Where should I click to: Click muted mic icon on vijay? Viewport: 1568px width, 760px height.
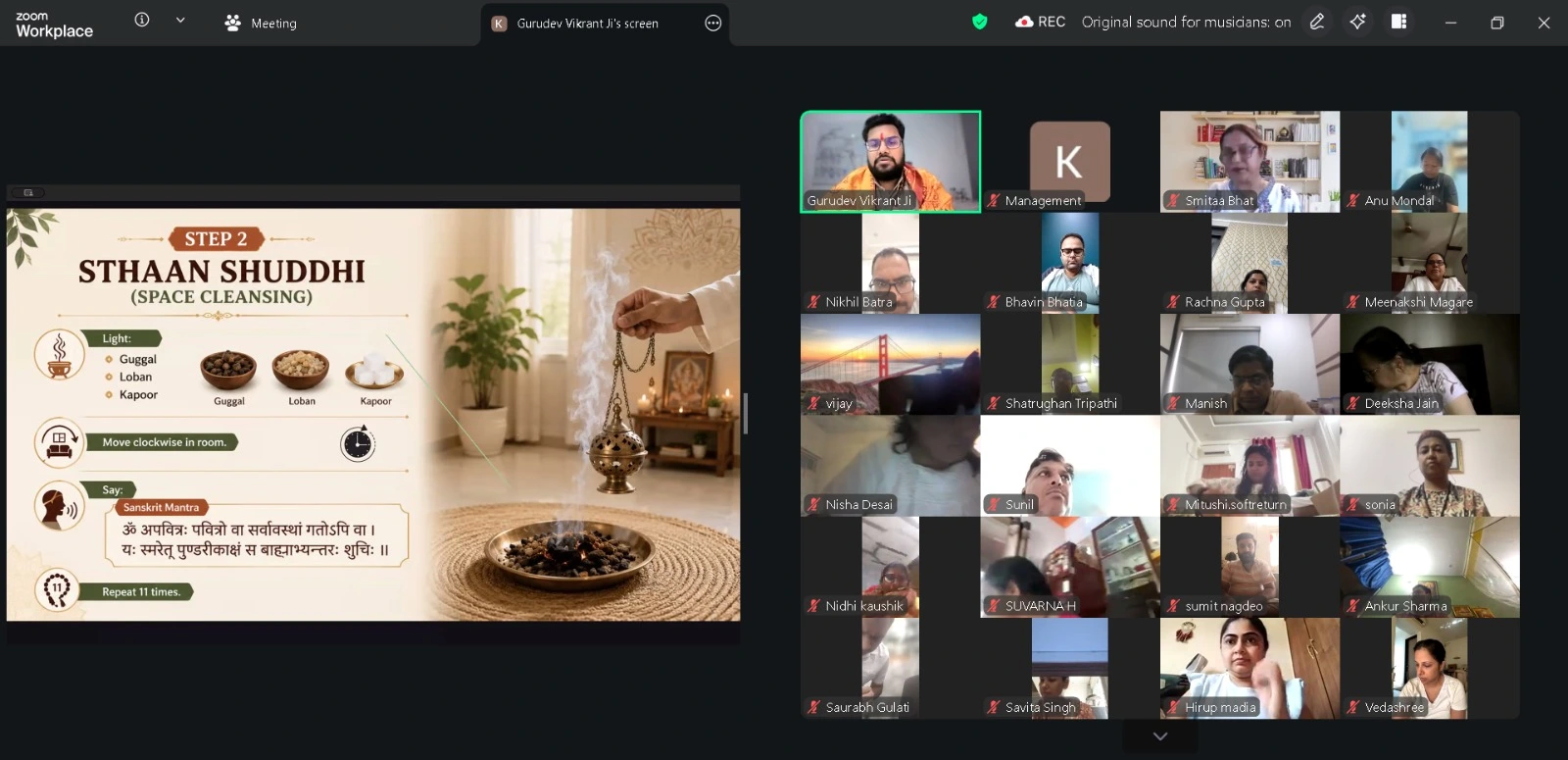(x=813, y=403)
